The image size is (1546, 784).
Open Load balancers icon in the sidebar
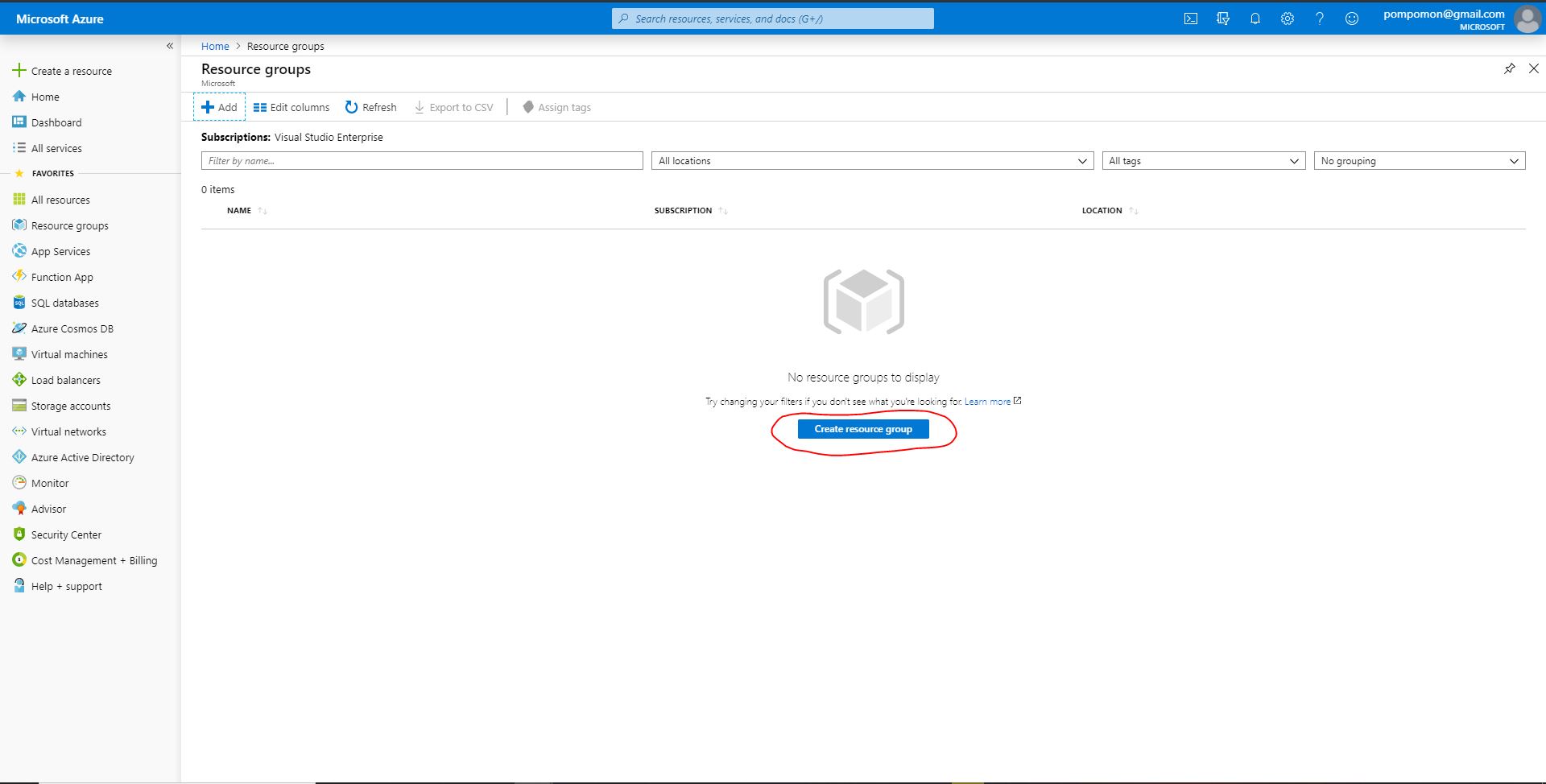coord(19,380)
